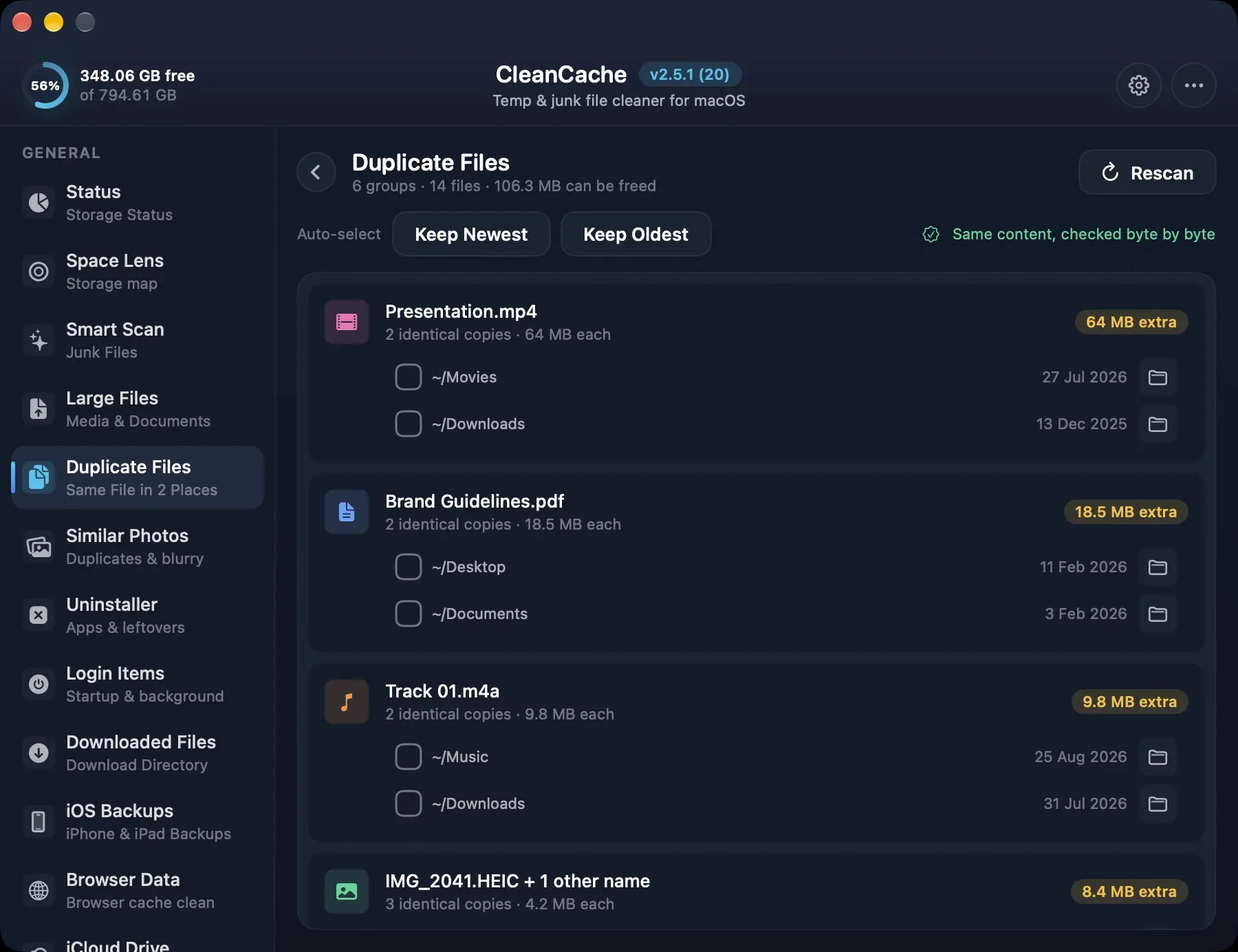This screenshot has width=1238, height=952.
Task: Auto-select with Keep Oldest
Action: click(636, 234)
